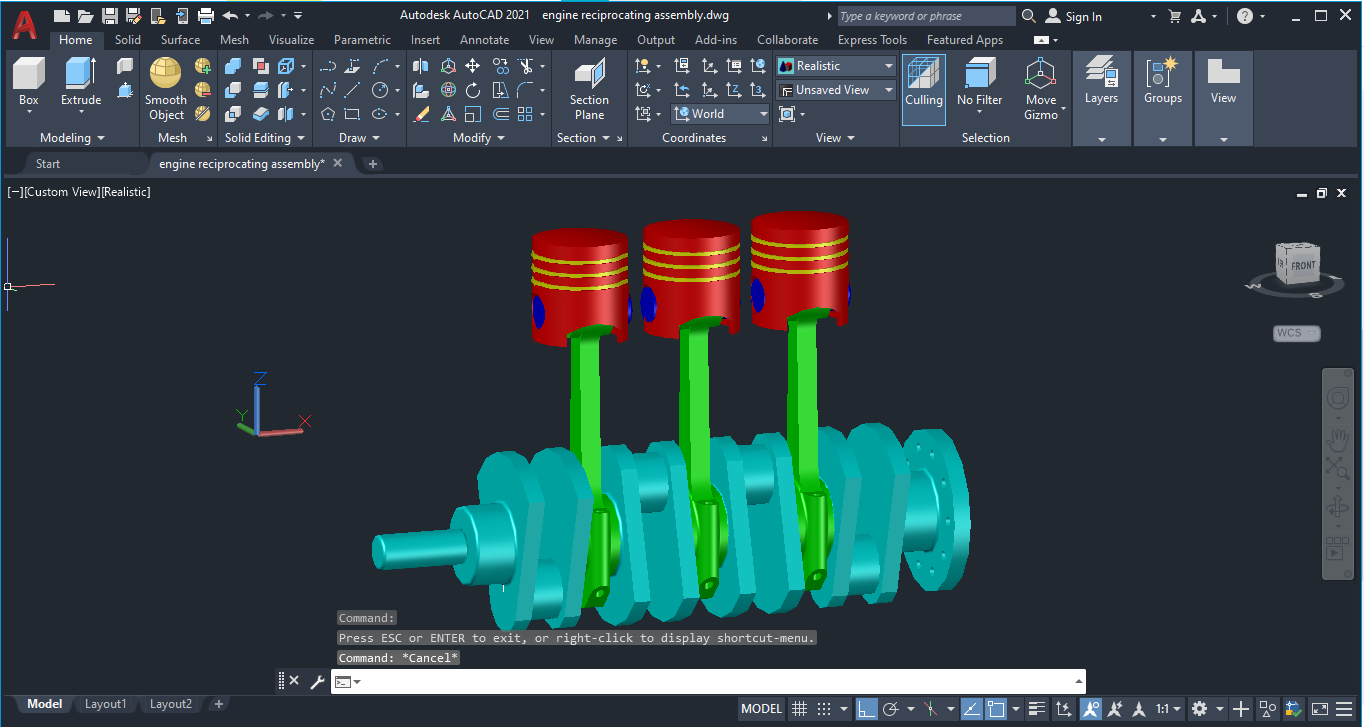This screenshot has height=727, width=1364.
Task: Expand the Layers panel
Action: (1101, 140)
